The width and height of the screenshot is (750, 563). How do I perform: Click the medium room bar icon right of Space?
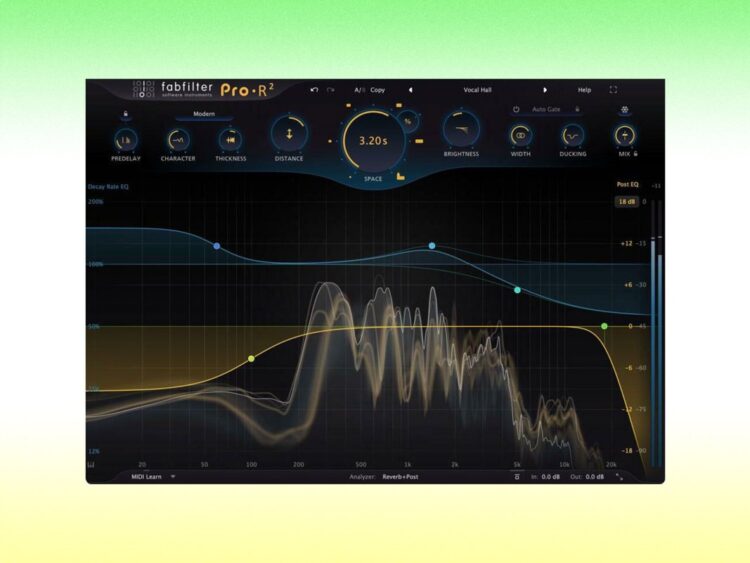[419, 142]
